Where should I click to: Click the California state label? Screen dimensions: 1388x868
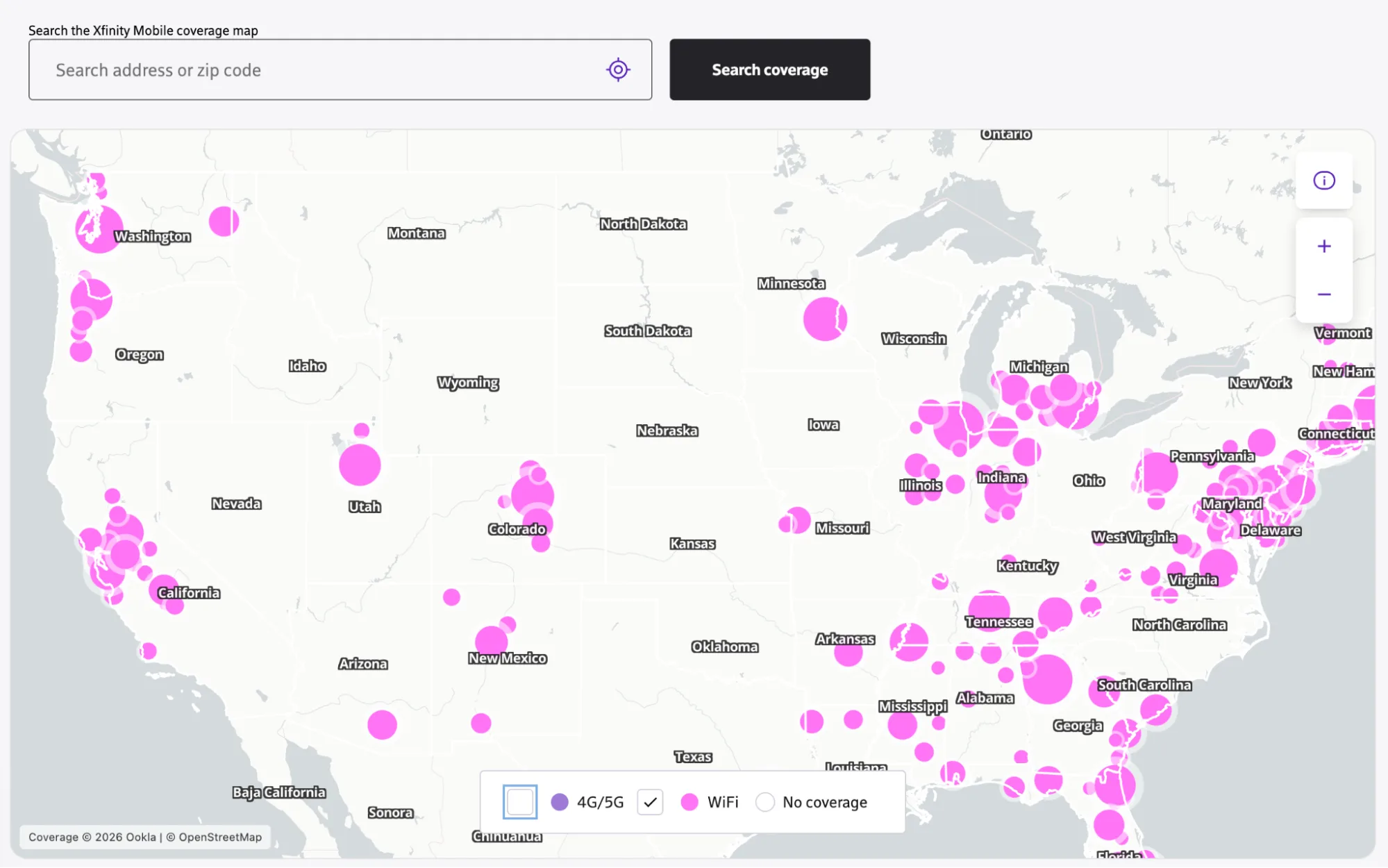188,593
